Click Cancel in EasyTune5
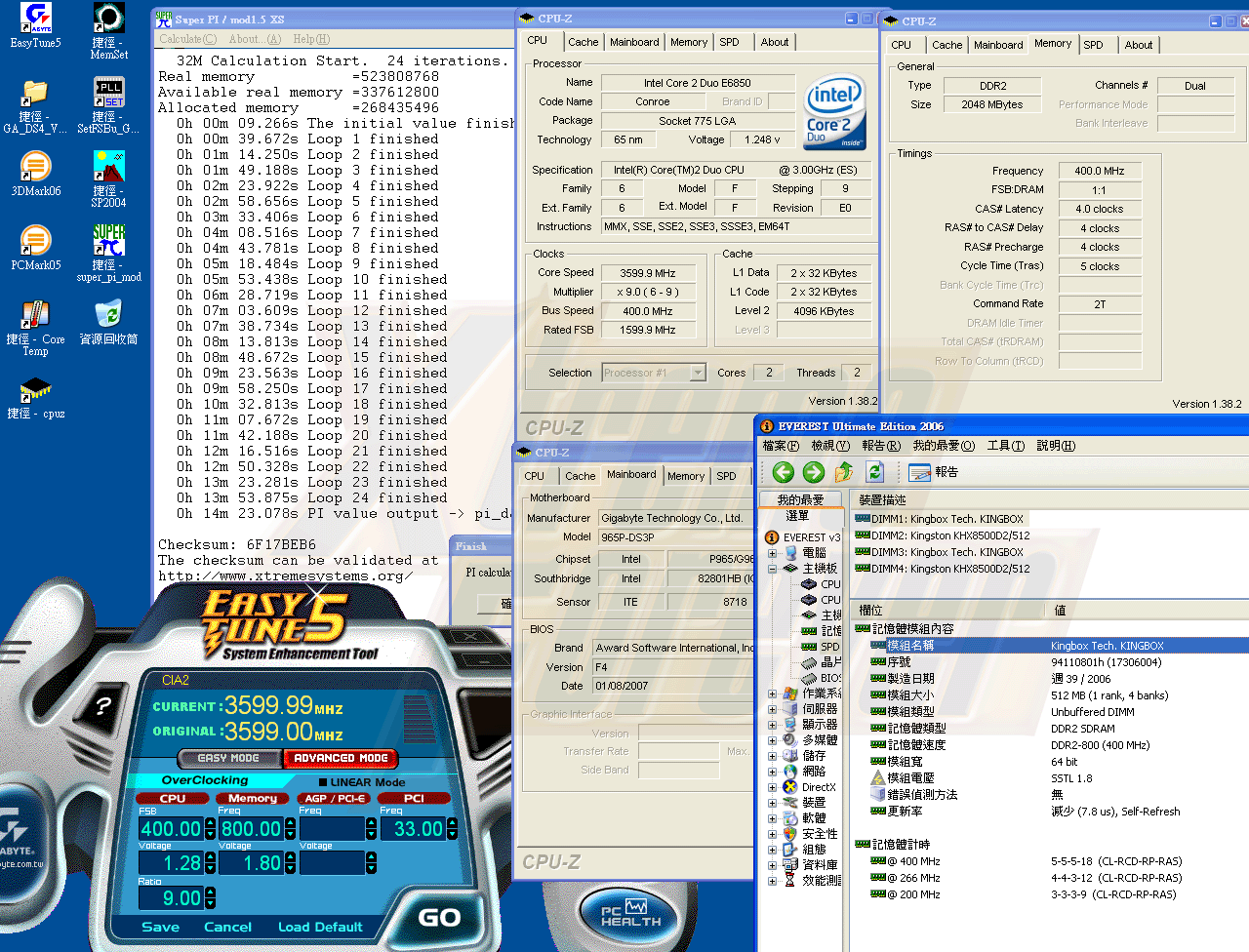Viewport: 1249px width, 952px height. (227, 927)
